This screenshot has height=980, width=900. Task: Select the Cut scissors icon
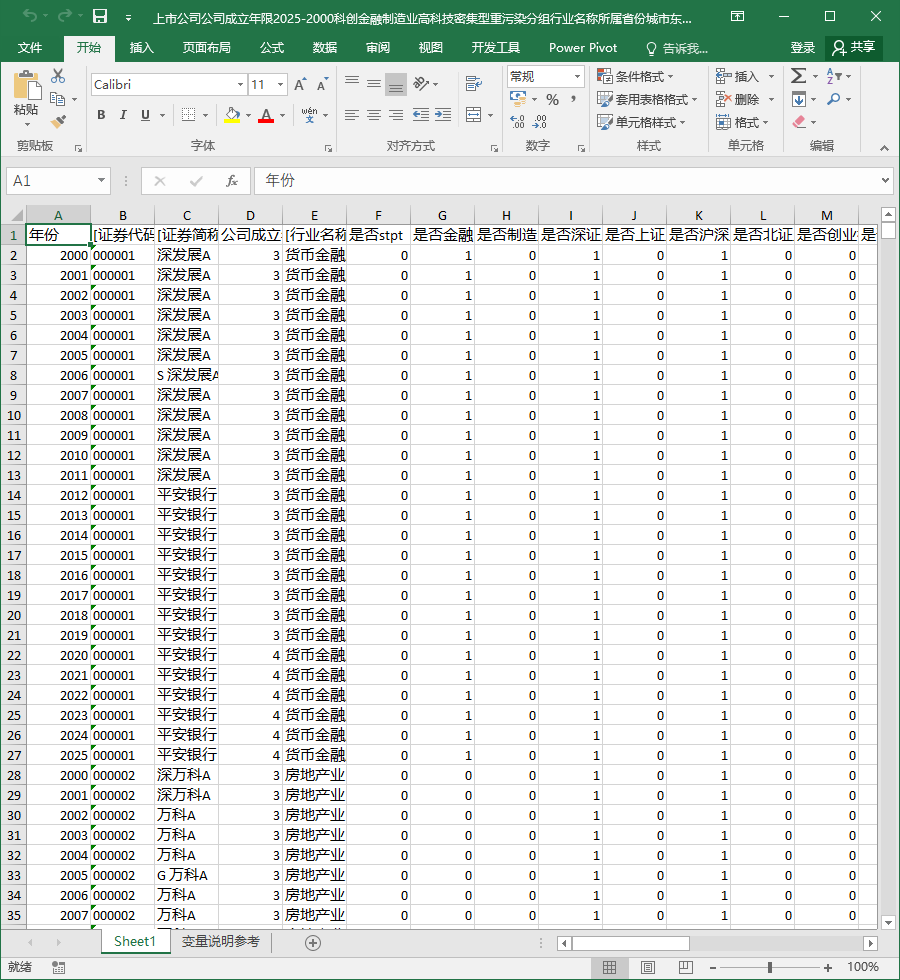pos(58,76)
